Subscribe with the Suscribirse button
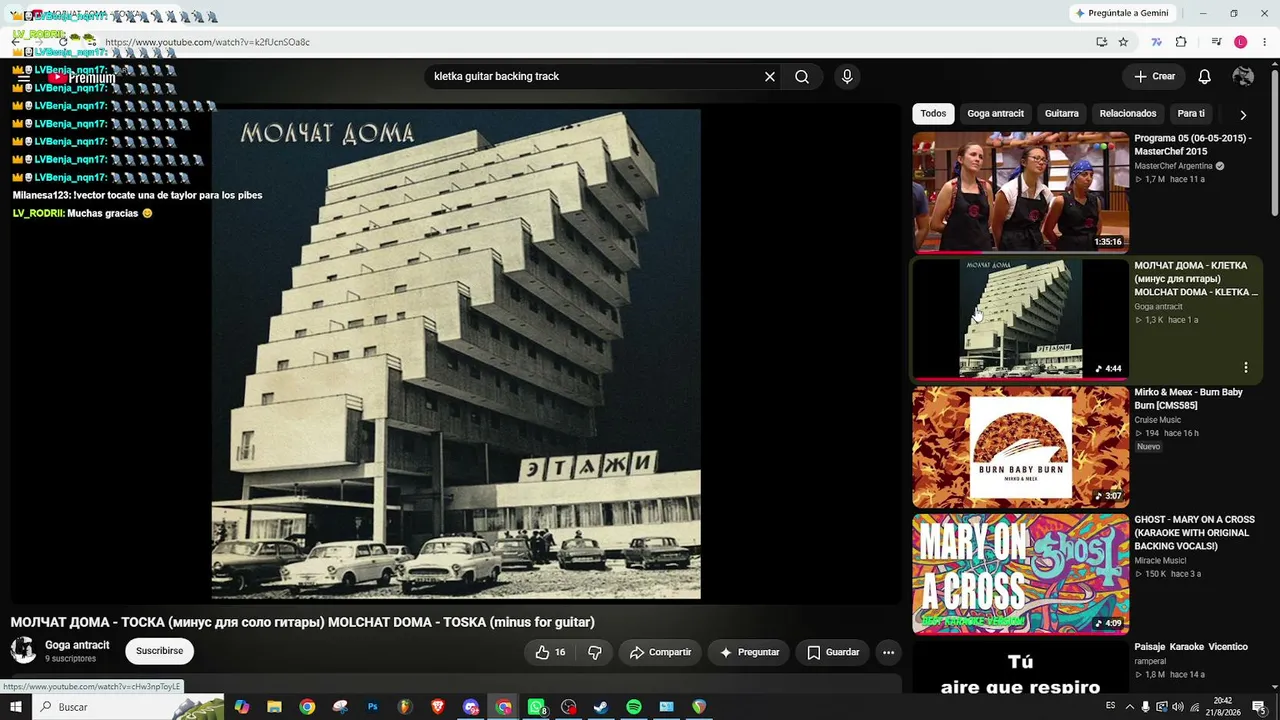This screenshot has width=1280, height=720. click(159, 651)
